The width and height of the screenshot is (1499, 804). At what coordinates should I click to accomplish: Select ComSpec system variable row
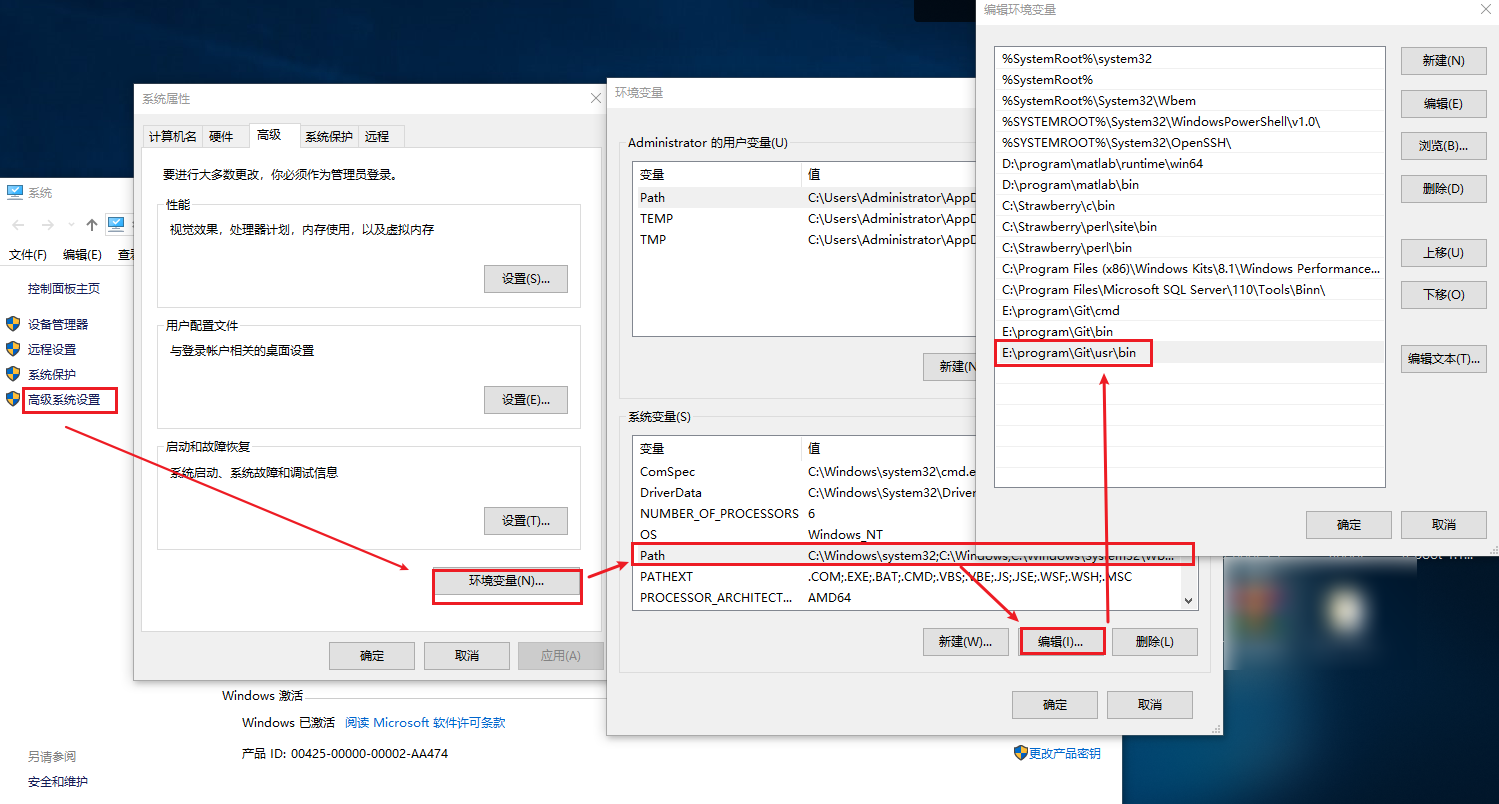point(805,471)
